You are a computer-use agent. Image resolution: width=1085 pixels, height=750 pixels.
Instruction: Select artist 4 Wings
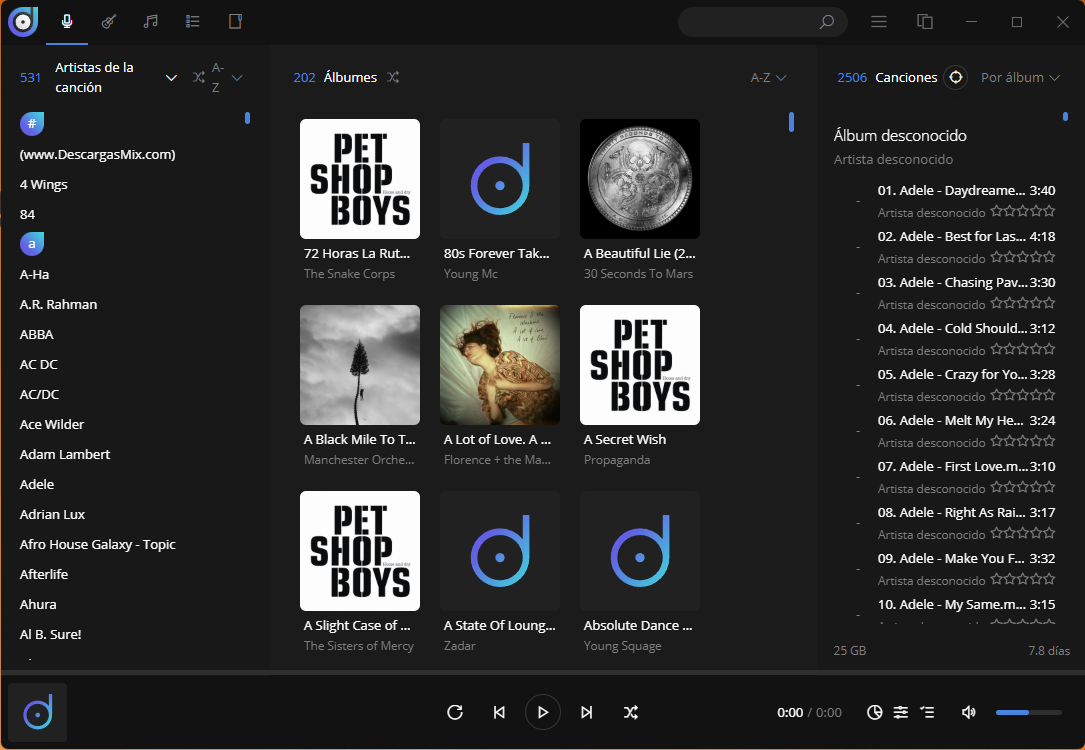tap(44, 184)
